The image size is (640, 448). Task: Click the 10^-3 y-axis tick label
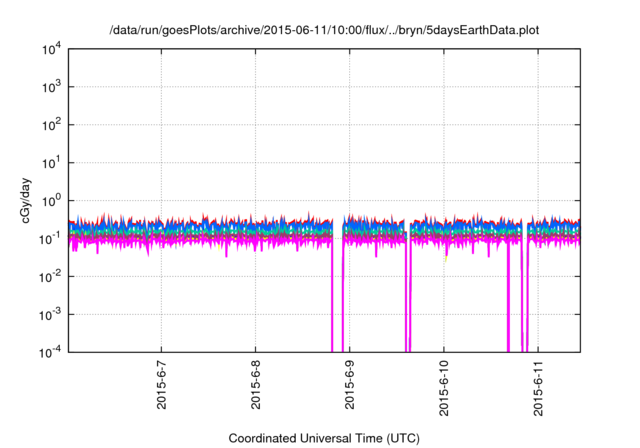(51, 315)
